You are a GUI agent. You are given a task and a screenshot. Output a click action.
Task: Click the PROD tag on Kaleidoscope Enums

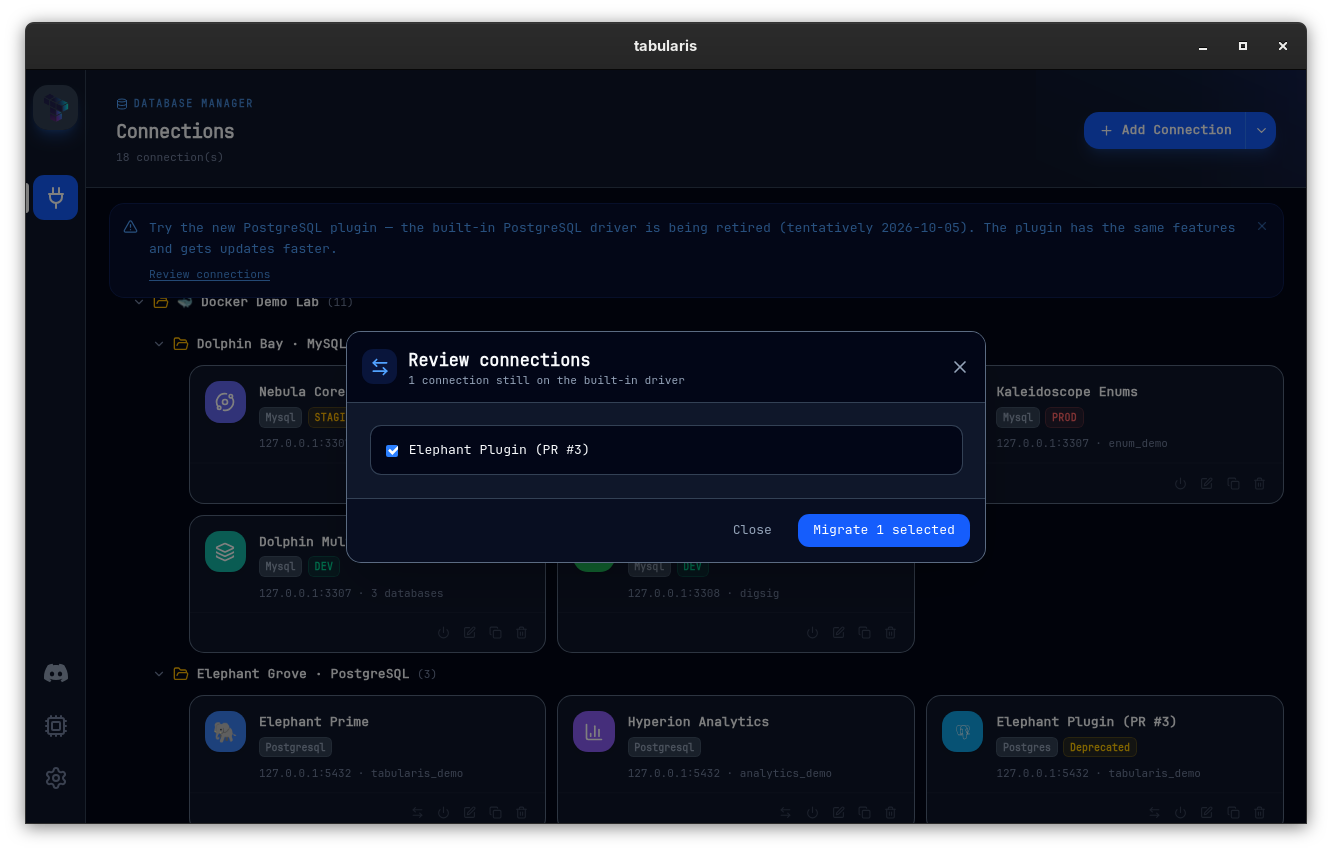click(x=1065, y=417)
